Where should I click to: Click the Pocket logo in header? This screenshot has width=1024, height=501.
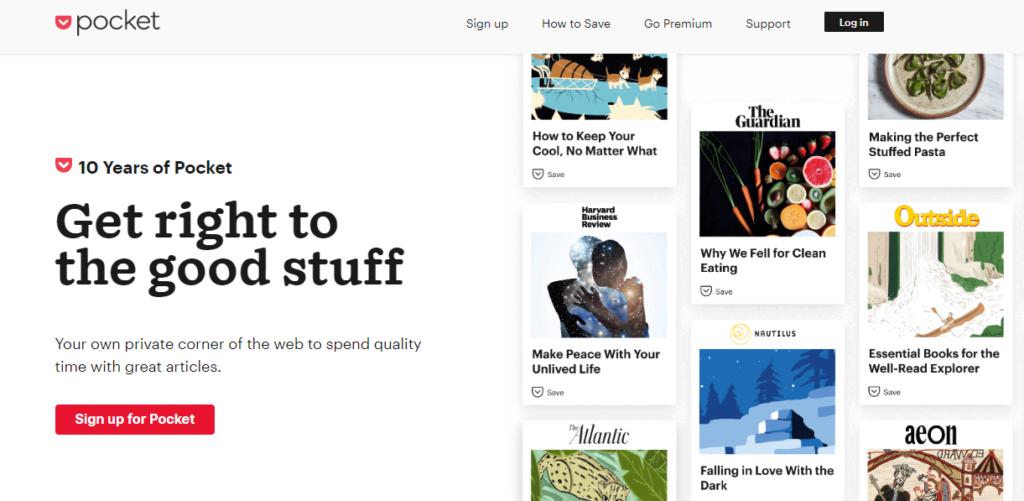tap(107, 23)
